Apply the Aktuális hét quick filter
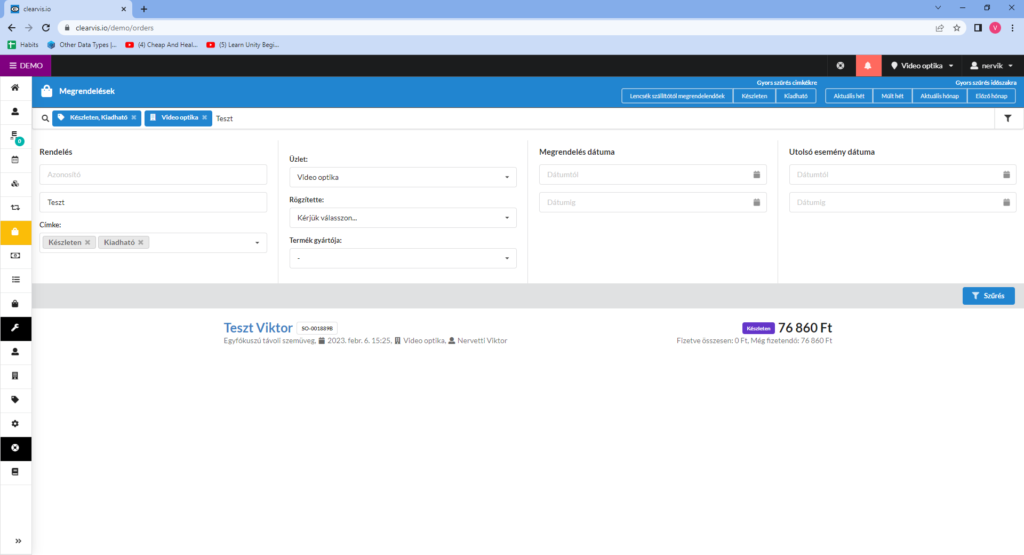The width and height of the screenshot is (1024, 555). pos(848,96)
